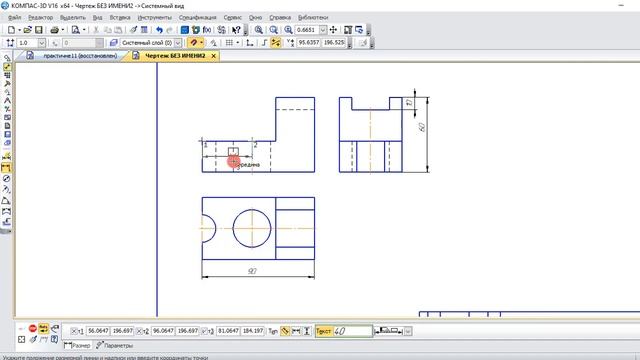The width and height of the screenshot is (640, 360).
Task: Toggle the global snaps magnet button
Action: (x=194, y=42)
